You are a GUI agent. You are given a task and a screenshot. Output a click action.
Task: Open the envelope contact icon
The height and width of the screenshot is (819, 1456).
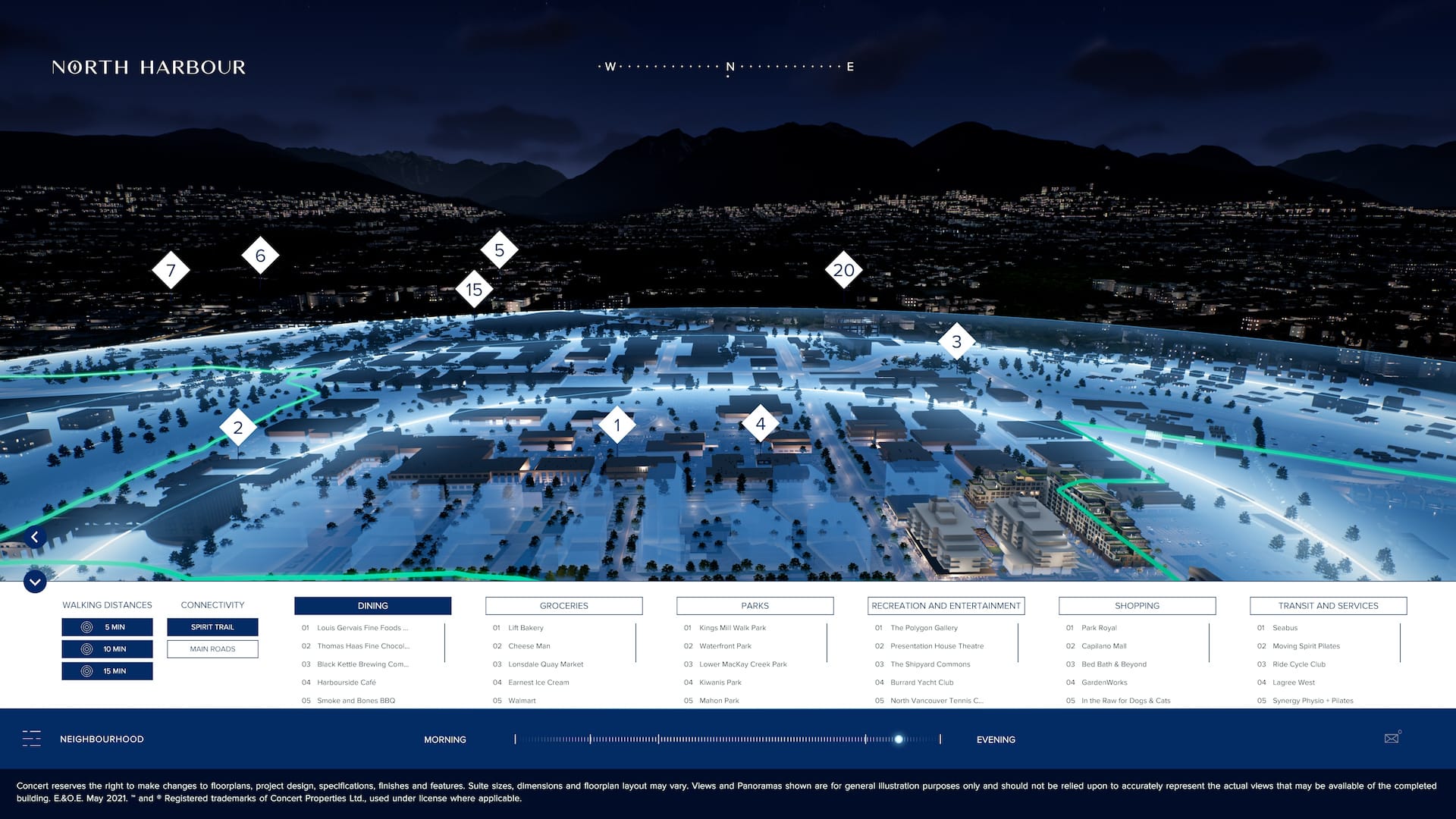coord(1392,738)
